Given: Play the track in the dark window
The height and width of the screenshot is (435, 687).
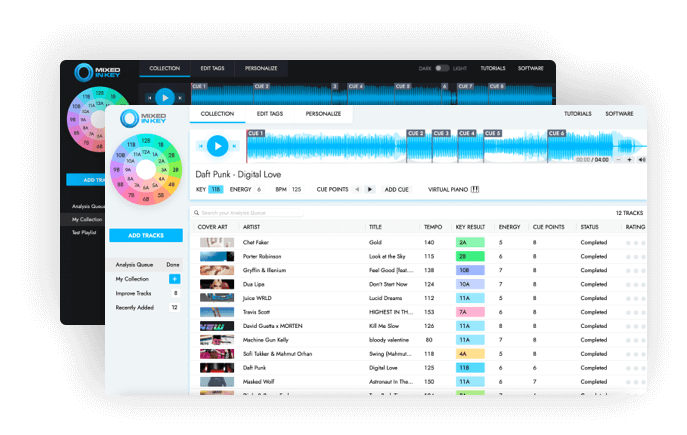Looking at the screenshot, I should click(x=165, y=98).
